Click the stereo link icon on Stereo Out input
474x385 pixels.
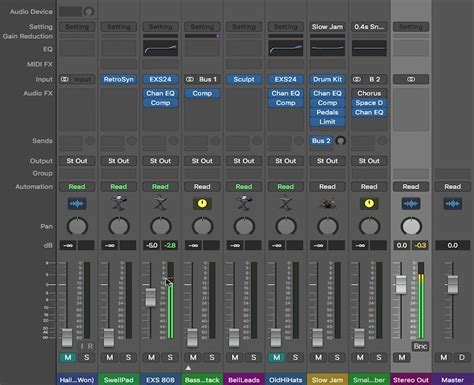411,79
